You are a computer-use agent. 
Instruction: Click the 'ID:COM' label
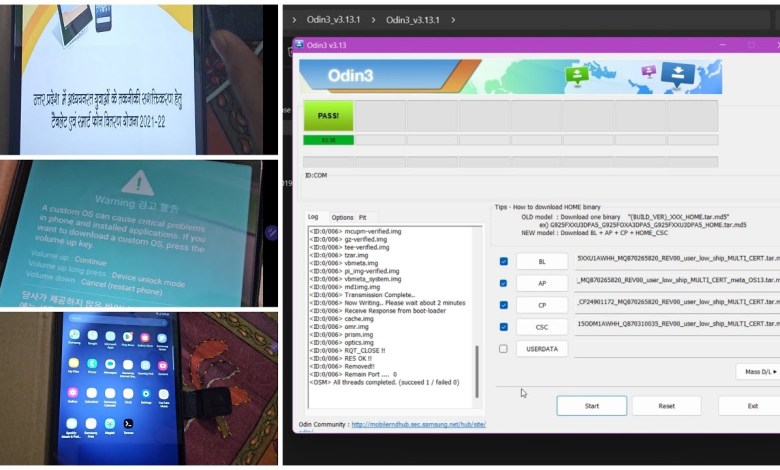click(316, 175)
